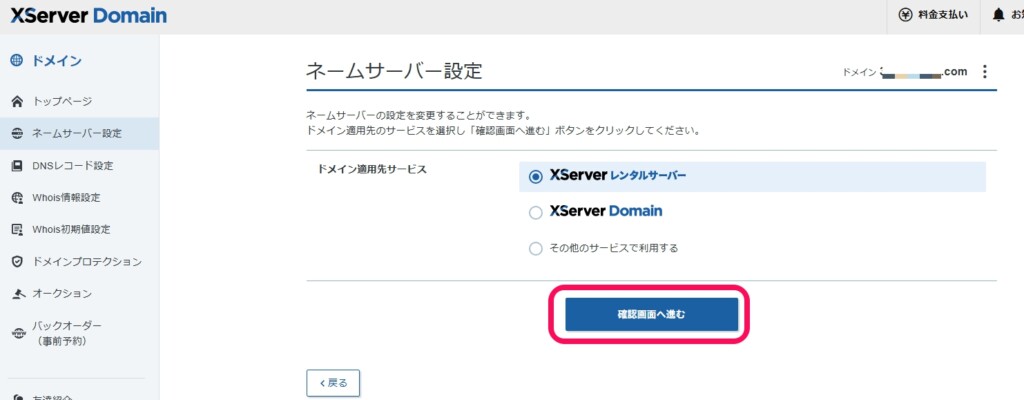Click the バックオーダー www icon
The height and width of the screenshot is (400, 1024).
18,333
